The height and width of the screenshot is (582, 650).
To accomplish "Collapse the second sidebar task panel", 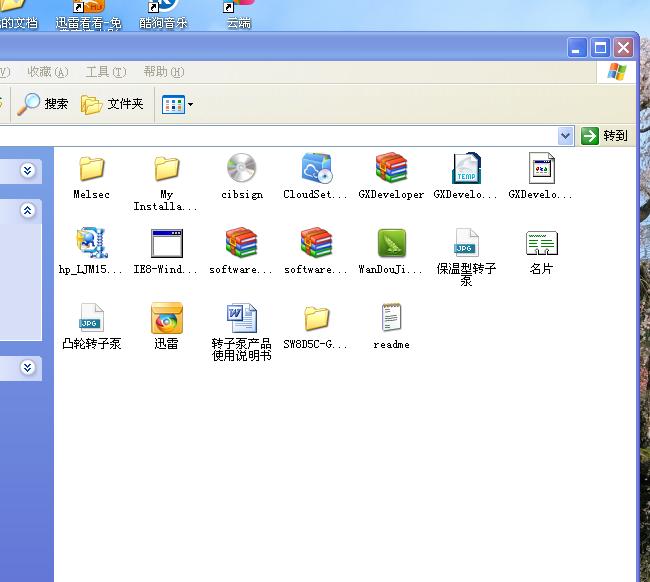I will pos(27,210).
